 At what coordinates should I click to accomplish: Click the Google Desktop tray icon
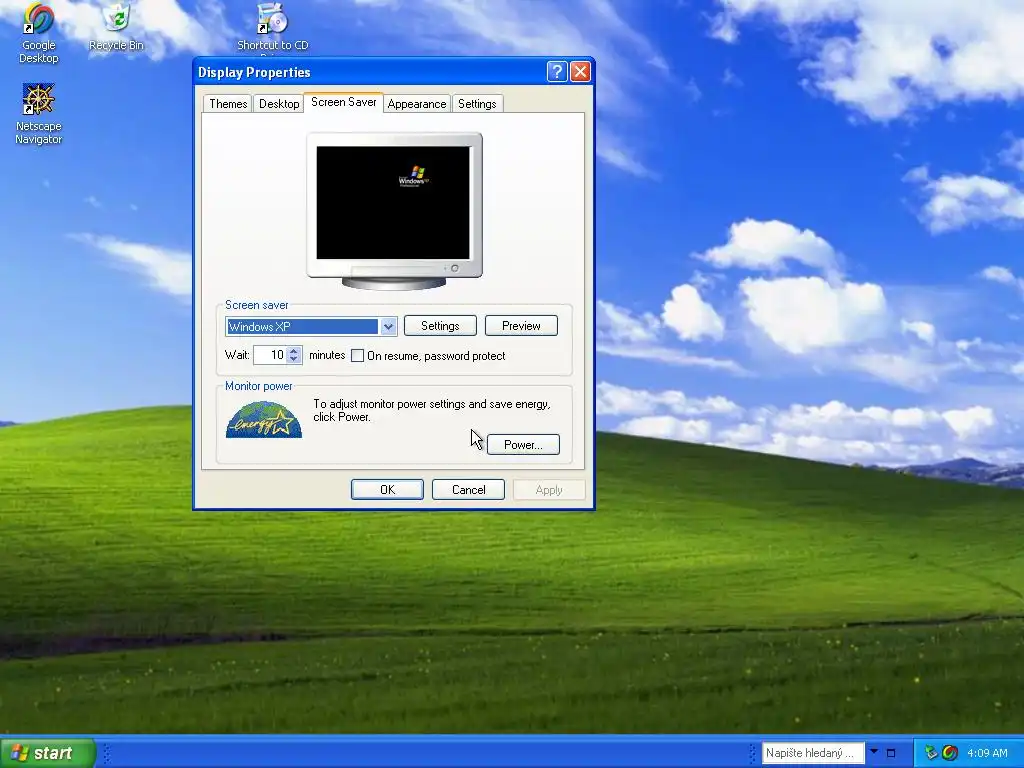pos(950,752)
